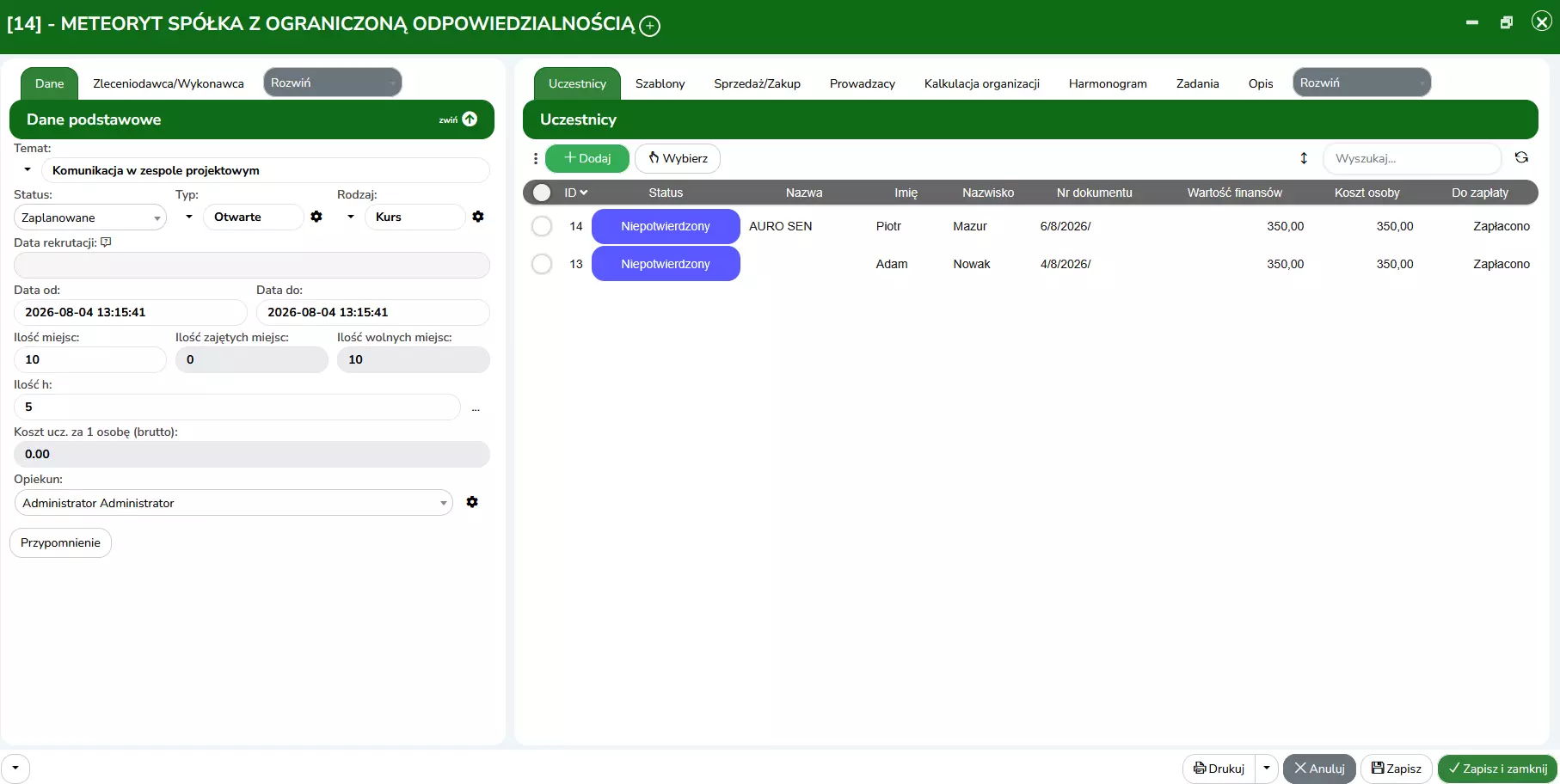Click Zapłacono in Piotr Mazur's row

tap(1502, 226)
